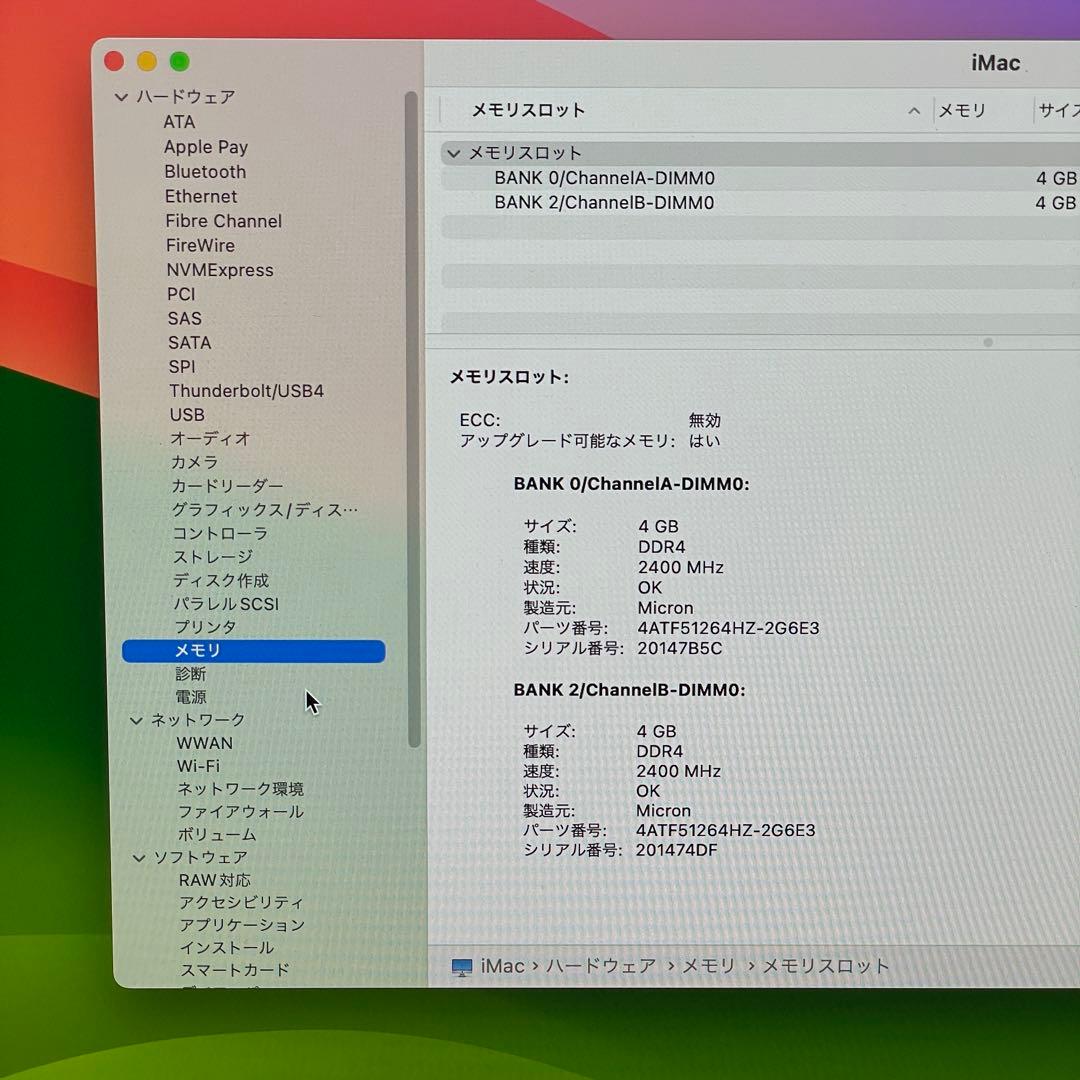This screenshot has height=1080, width=1080.
Task: Select 電源 in the sidebar
Action: pyautogui.click(x=190, y=697)
